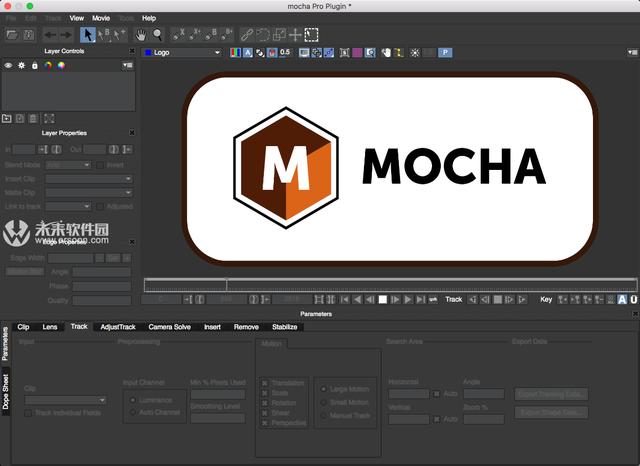Click the magnifier zoom-window icon in viewer toolbar
This screenshot has width=640, height=466.
click(x=370, y=53)
